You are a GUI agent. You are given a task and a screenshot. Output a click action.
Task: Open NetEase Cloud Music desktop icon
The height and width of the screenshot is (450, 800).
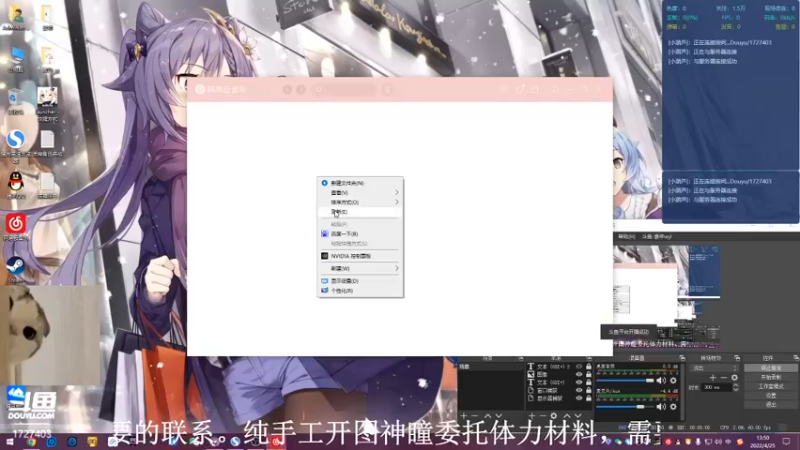pos(16,227)
